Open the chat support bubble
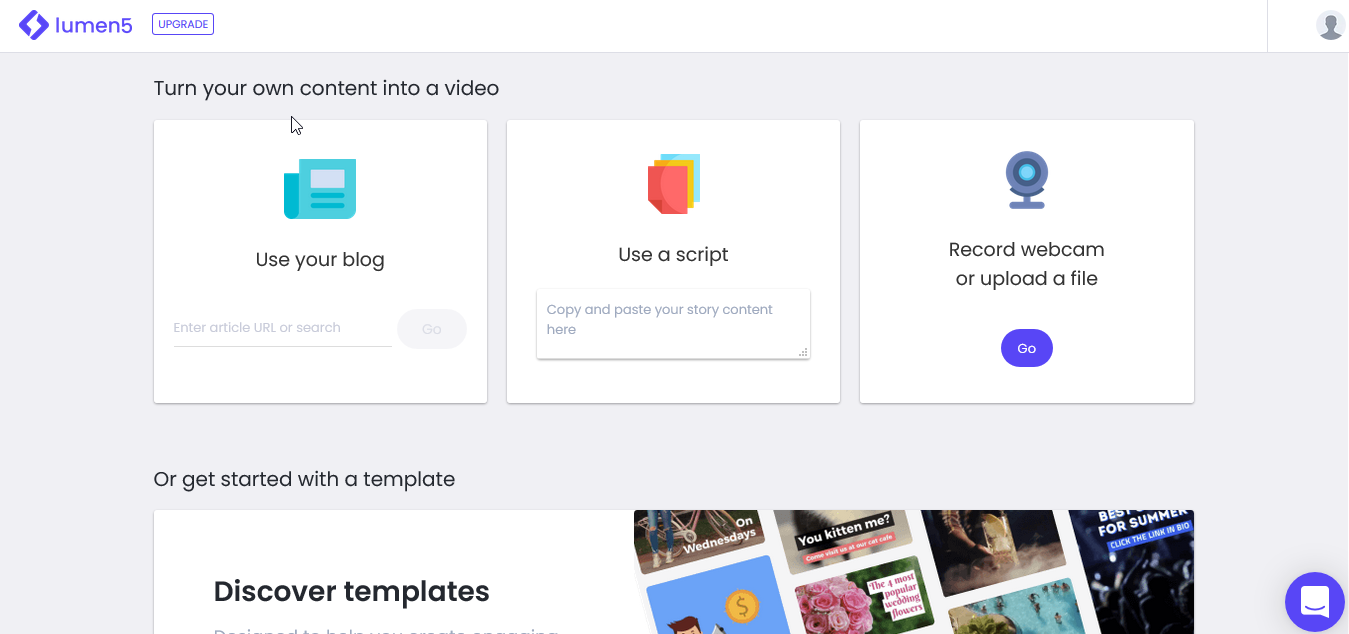 click(1315, 602)
